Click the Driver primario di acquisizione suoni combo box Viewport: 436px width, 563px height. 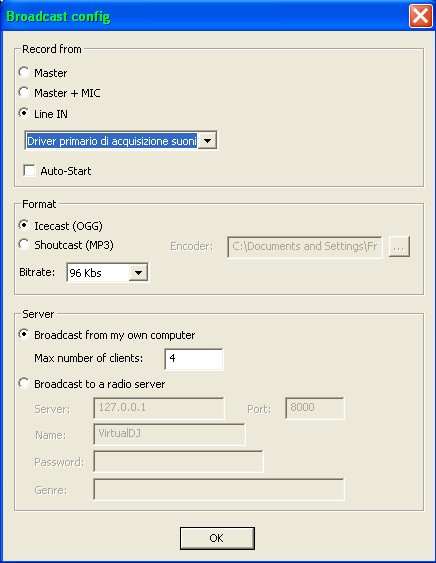point(121,140)
